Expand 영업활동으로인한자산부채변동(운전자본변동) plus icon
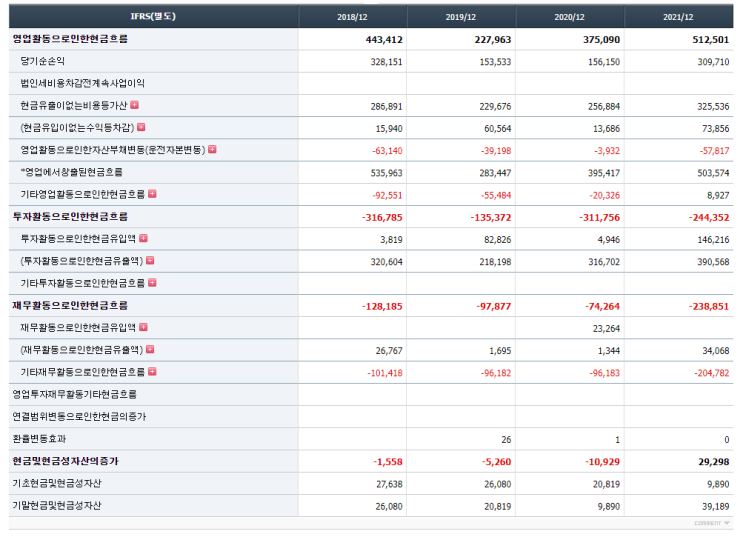Screen dimensions: 743x537 tap(212, 149)
